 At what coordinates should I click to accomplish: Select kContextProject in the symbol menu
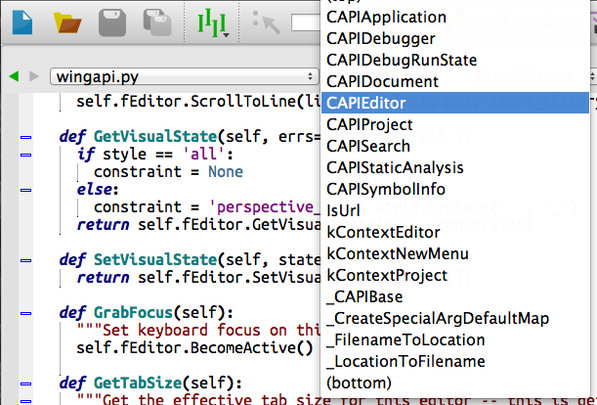[x=455, y=276]
